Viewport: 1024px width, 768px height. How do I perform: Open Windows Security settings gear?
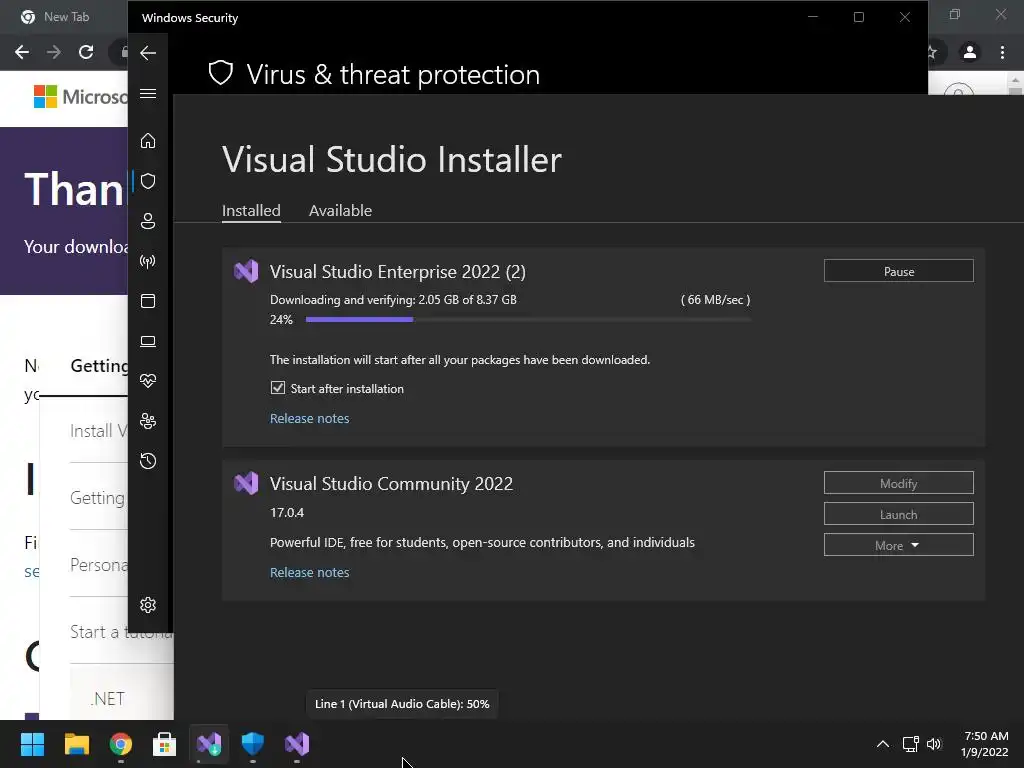click(x=148, y=605)
